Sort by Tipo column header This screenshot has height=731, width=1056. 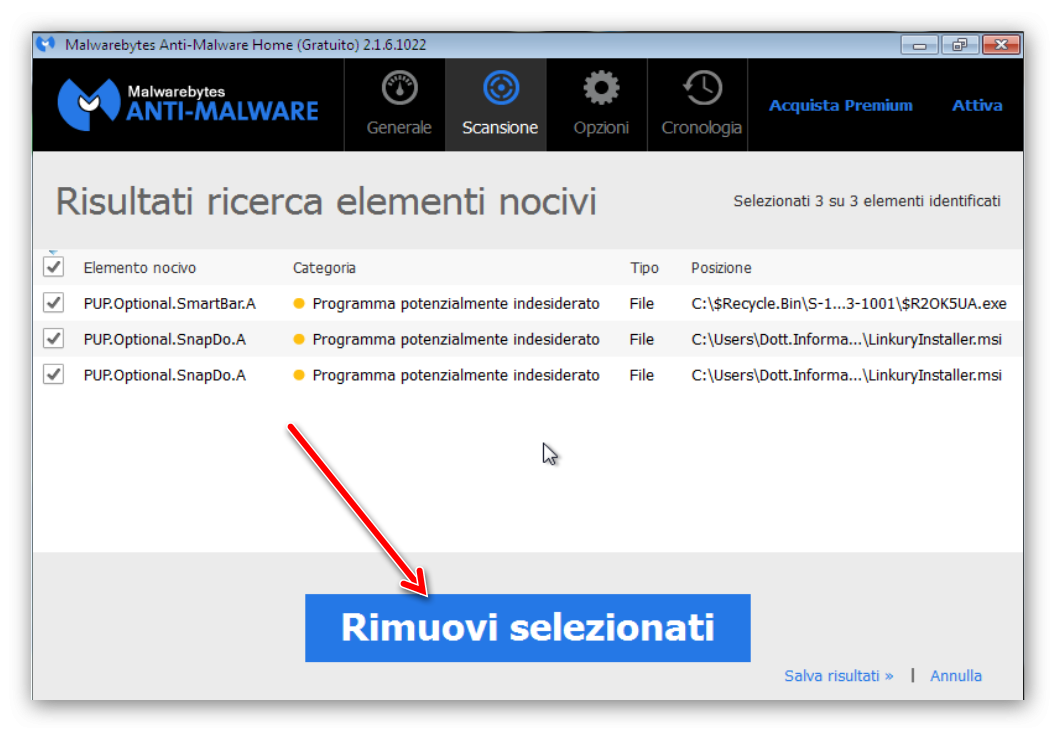pos(644,268)
